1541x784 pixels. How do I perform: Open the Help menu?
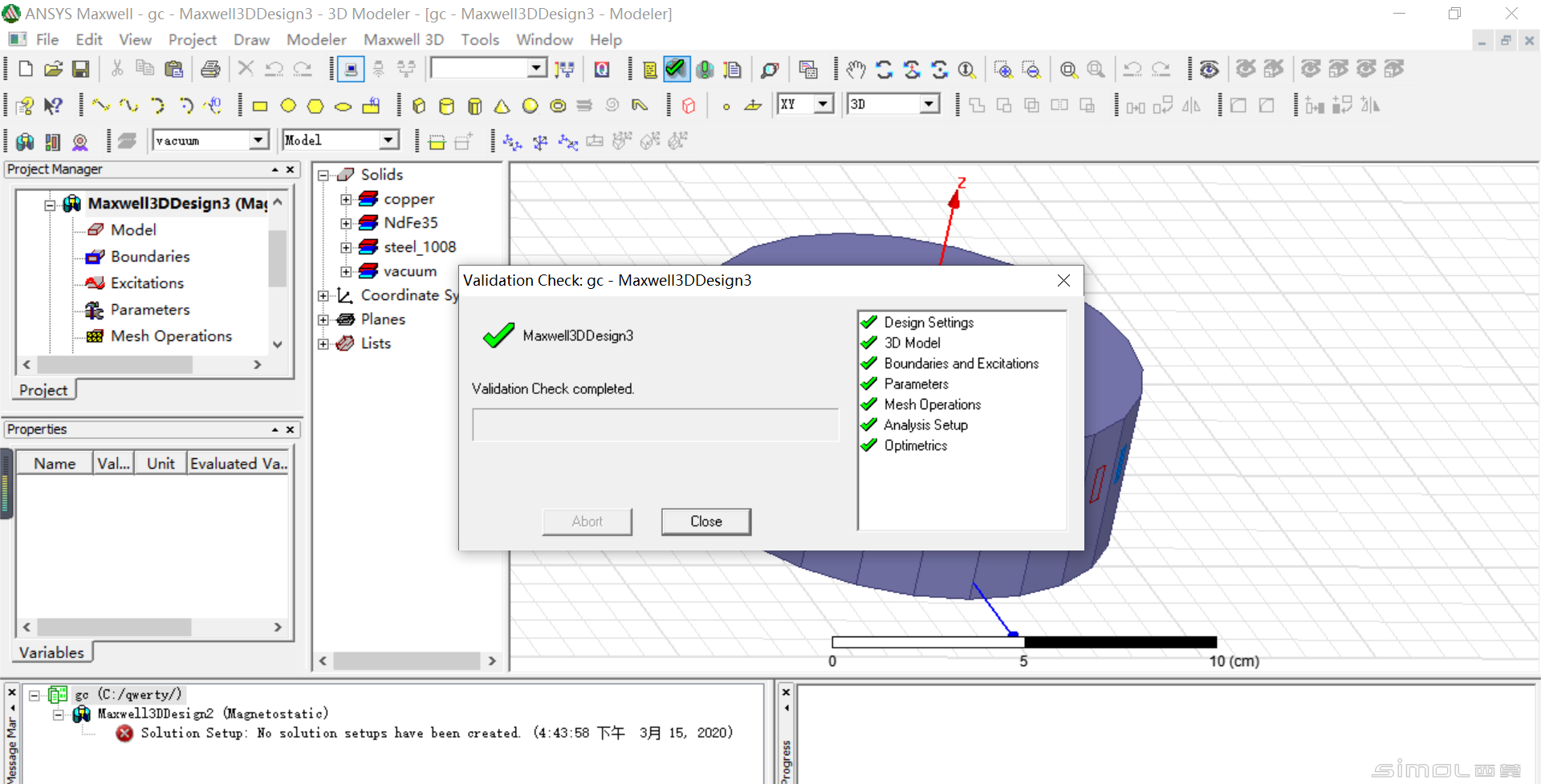click(x=606, y=39)
